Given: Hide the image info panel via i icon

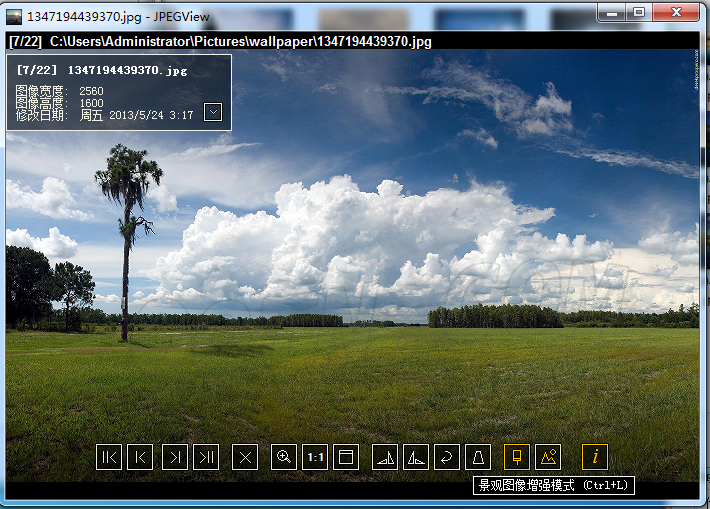Looking at the screenshot, I should [595, 457].
